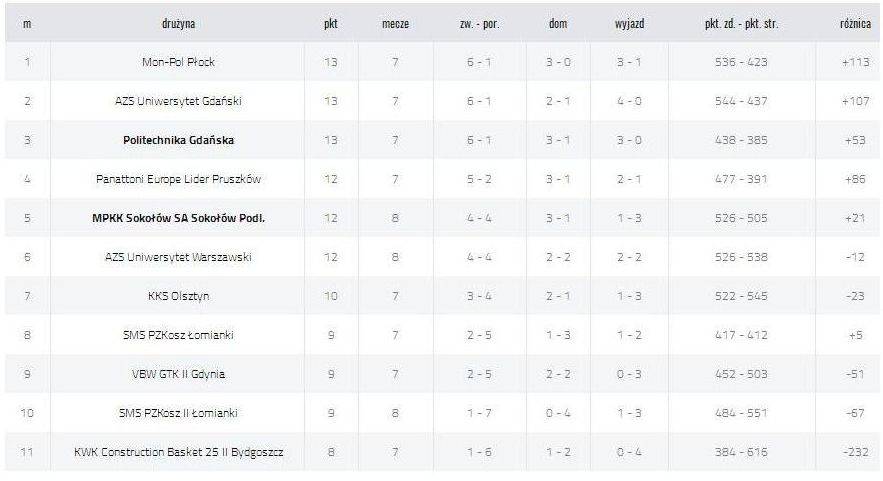The width and height of the screenshot is (883, 481).
Task: Sort by the 'pkt' column header
Action: 331,24
